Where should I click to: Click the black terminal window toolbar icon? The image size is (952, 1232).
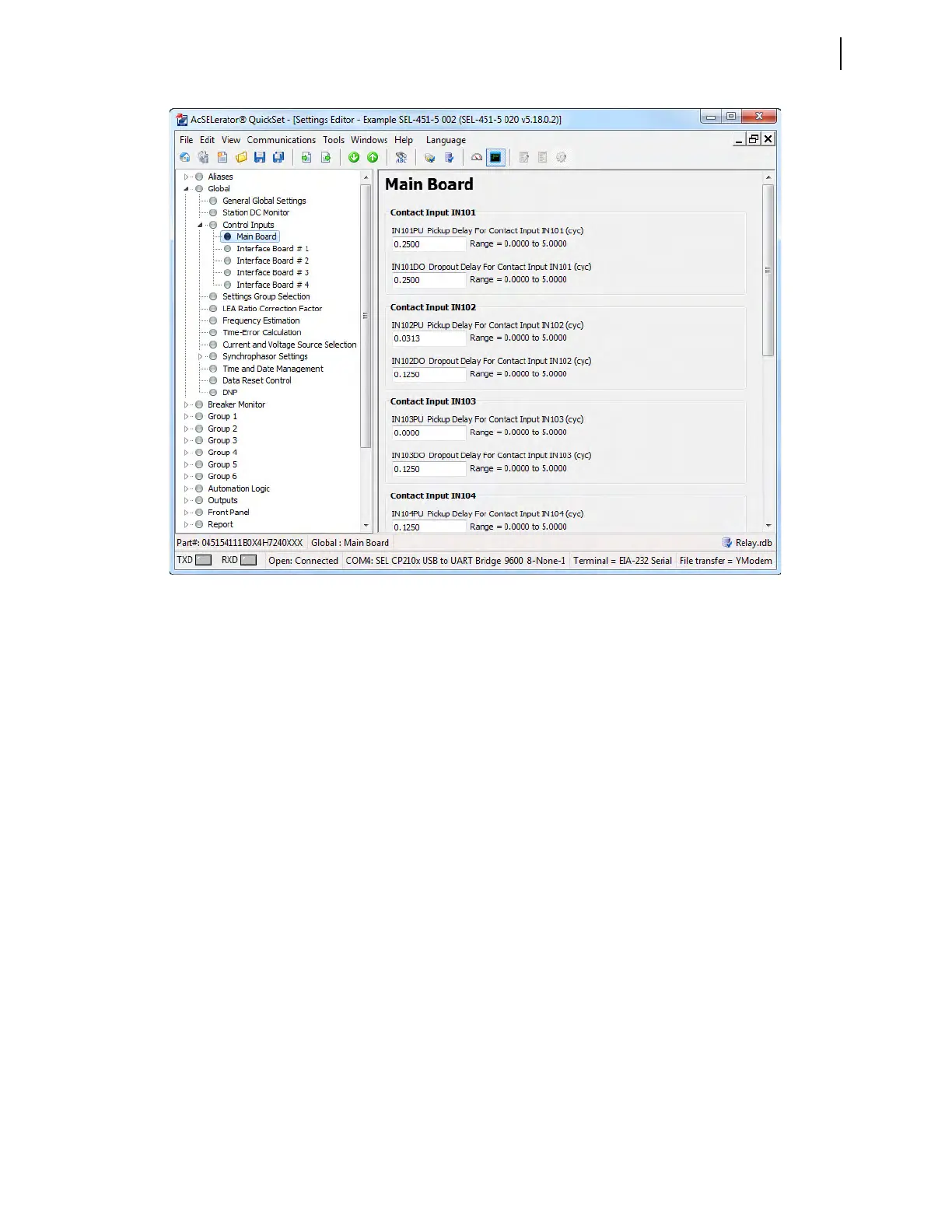coord(495,157)
